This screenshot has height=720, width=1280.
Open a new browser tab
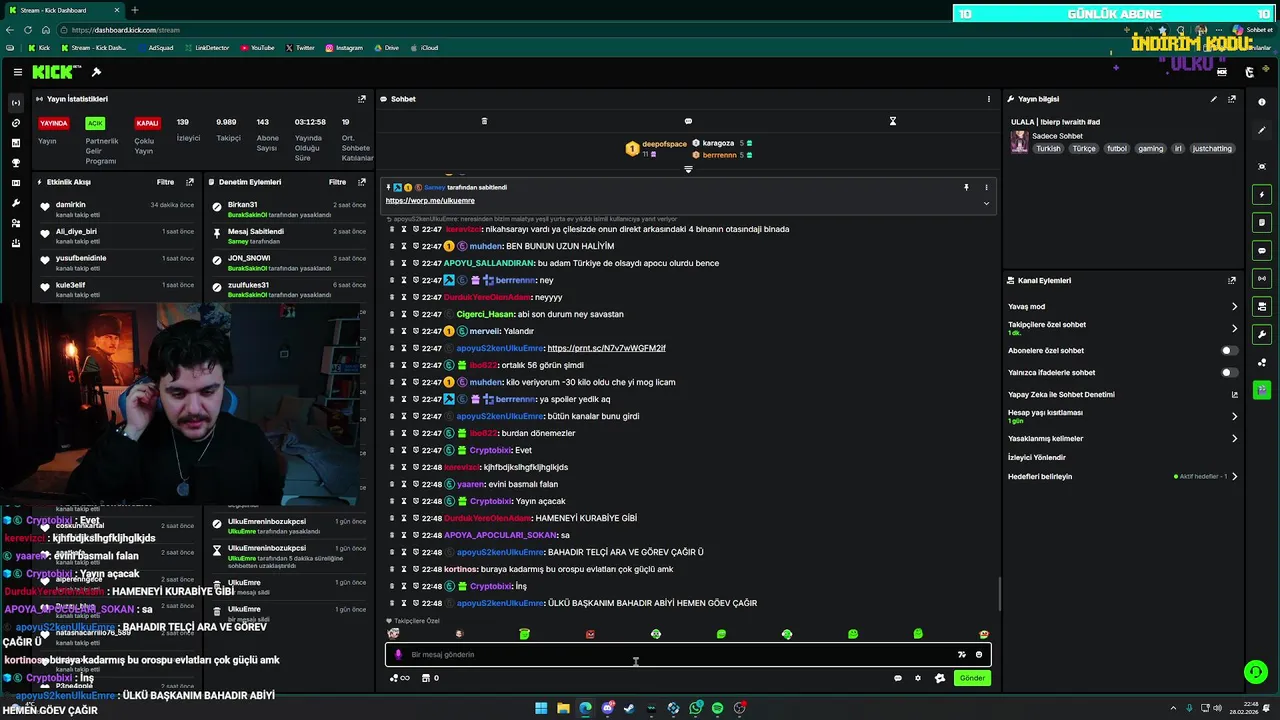(134, 10)
